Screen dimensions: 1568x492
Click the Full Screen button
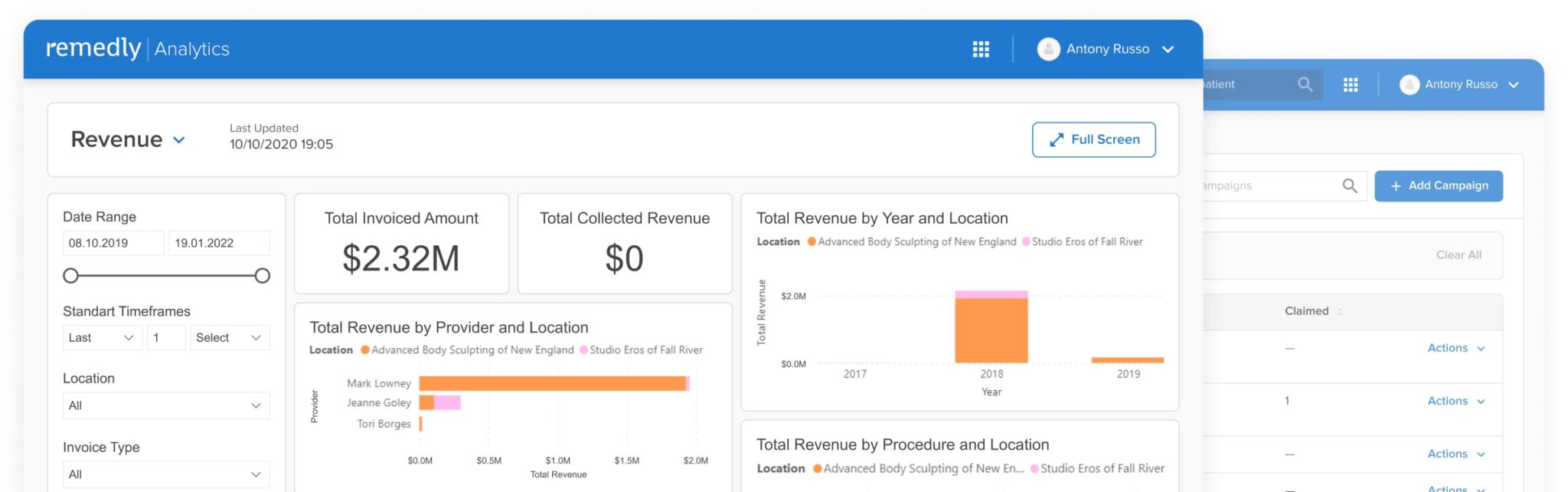coord(1093,139)
